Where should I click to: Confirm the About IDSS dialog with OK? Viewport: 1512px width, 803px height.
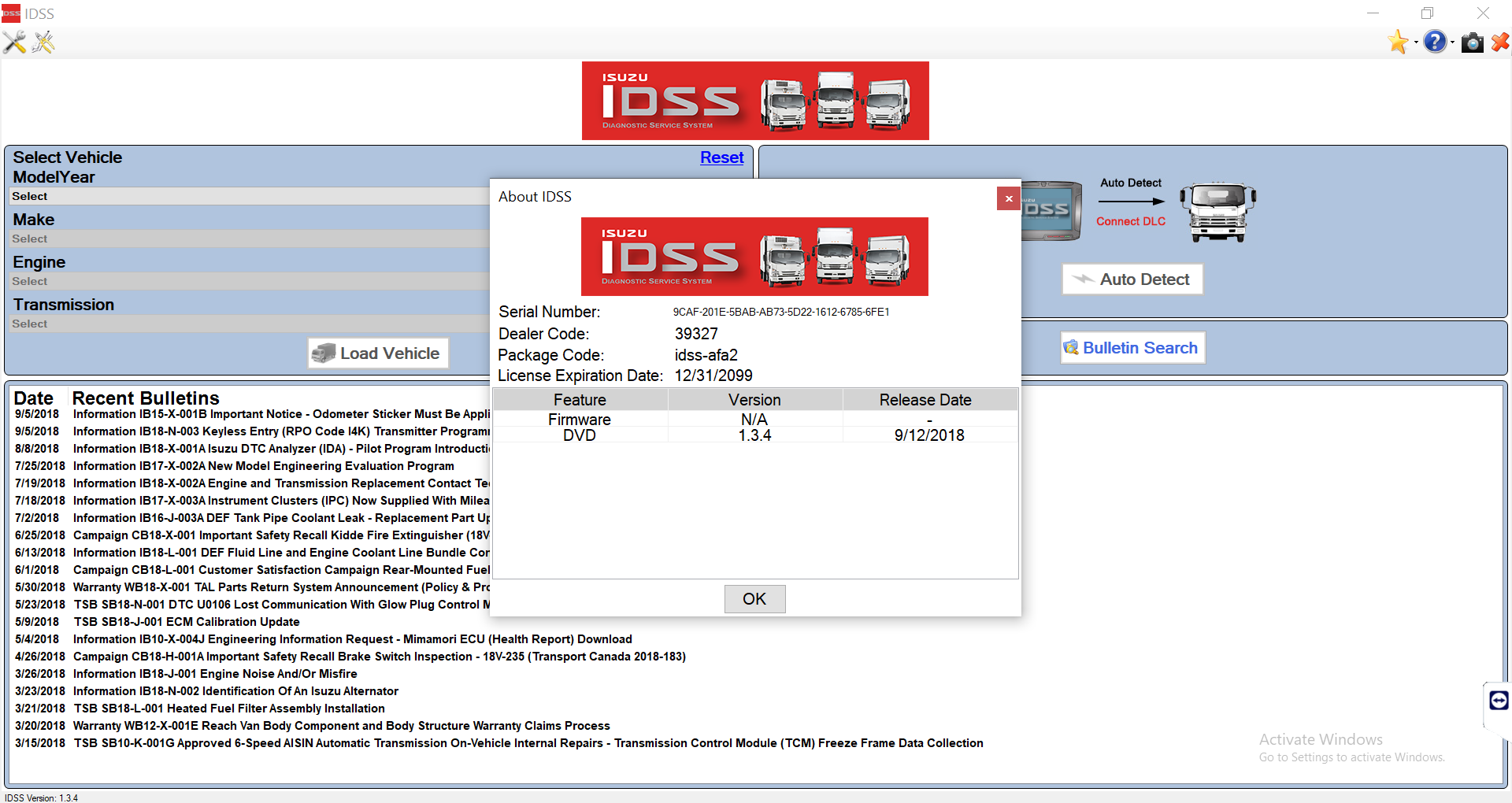[x=754, y=599]
